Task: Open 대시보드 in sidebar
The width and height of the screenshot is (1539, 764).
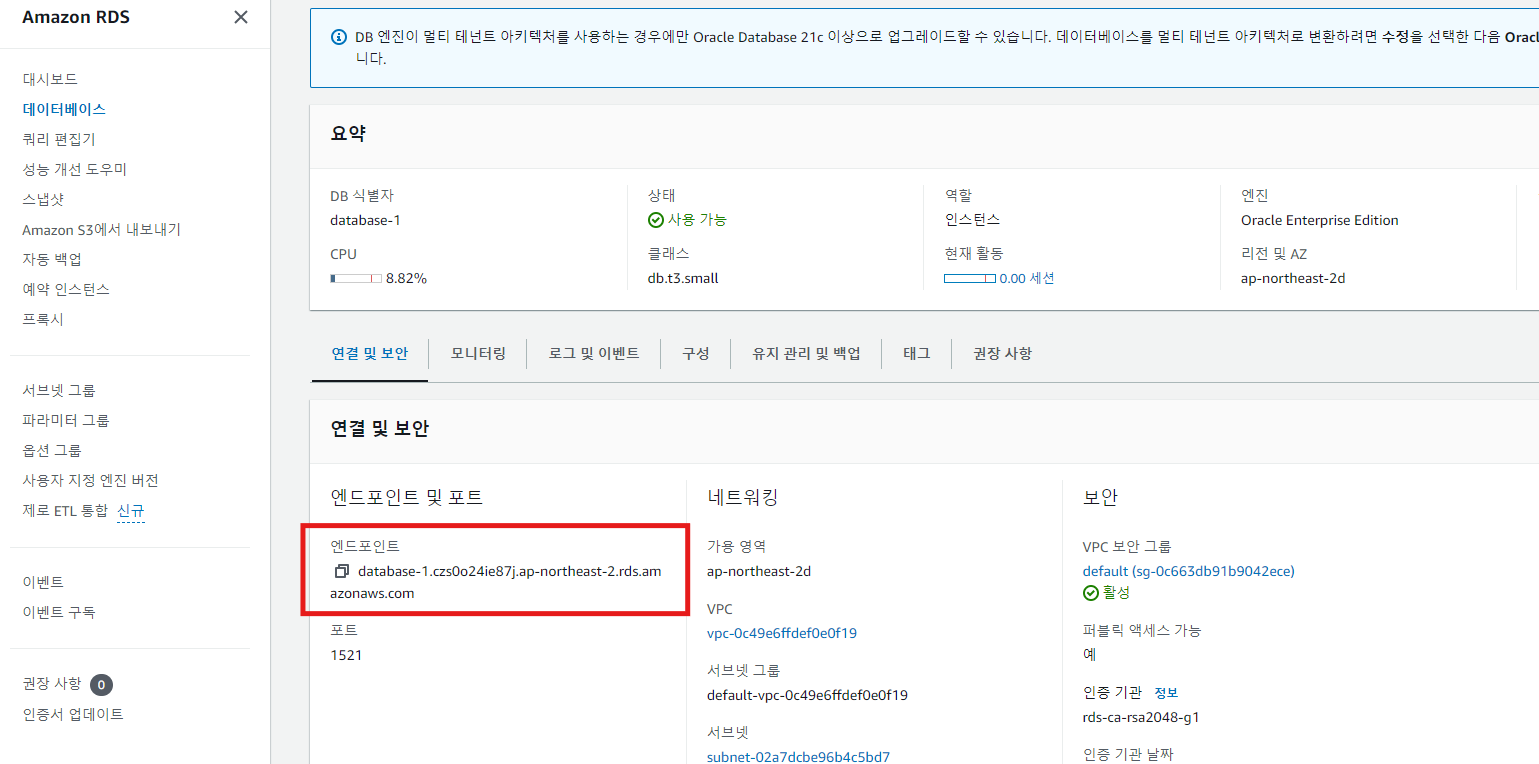Action: click(x=50, y=79)
